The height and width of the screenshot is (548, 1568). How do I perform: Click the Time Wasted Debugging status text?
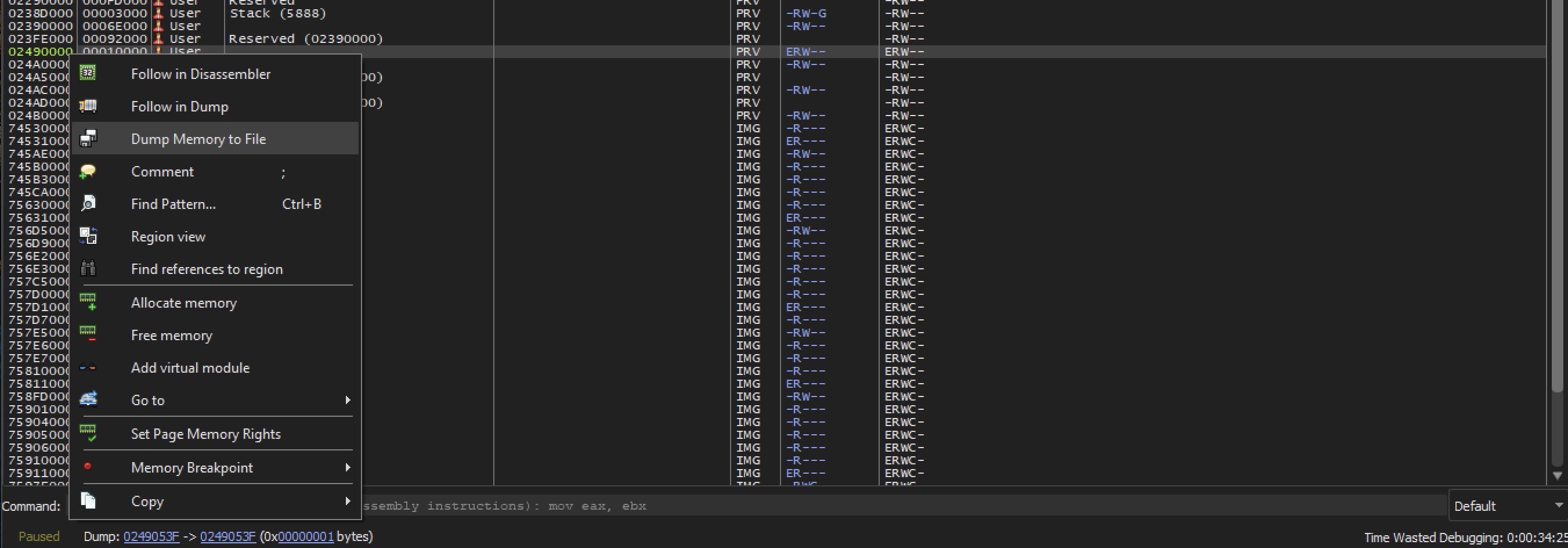[x=1465, y=537]
